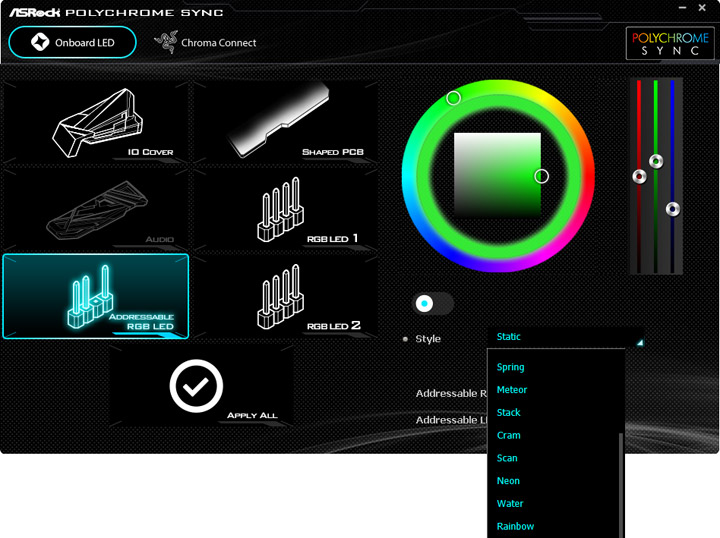Close the Polychrome Sync window
The image size is (720, 538).
coord(702,8)
